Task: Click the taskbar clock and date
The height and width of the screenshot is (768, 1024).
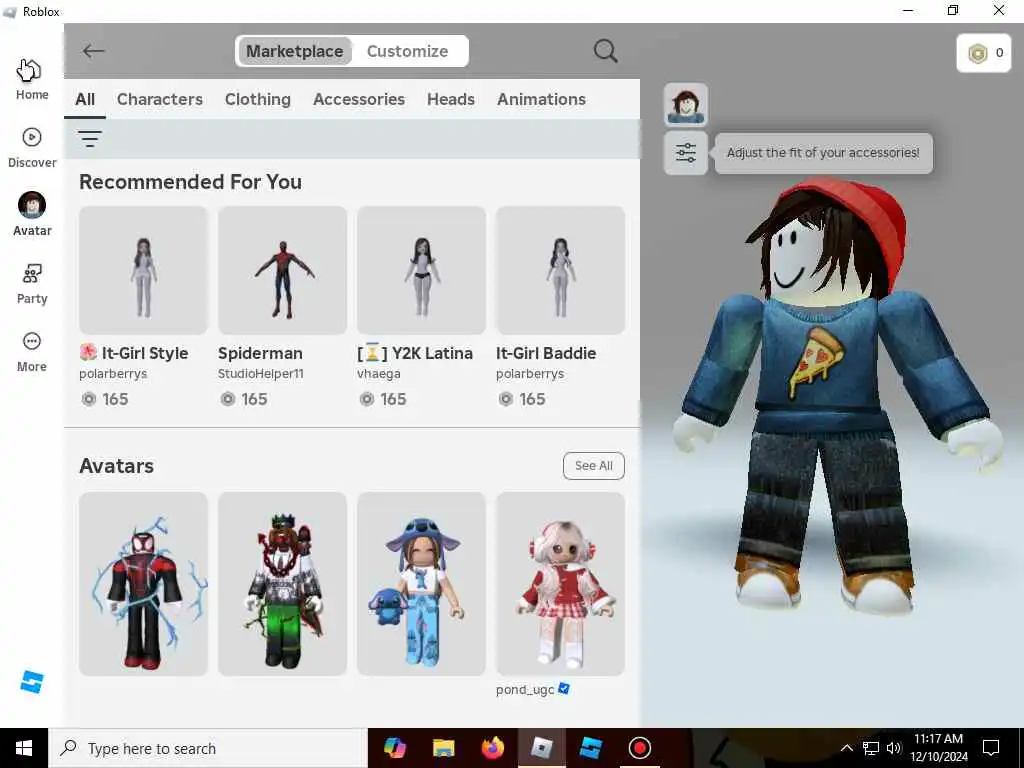Action: point(938,748)
